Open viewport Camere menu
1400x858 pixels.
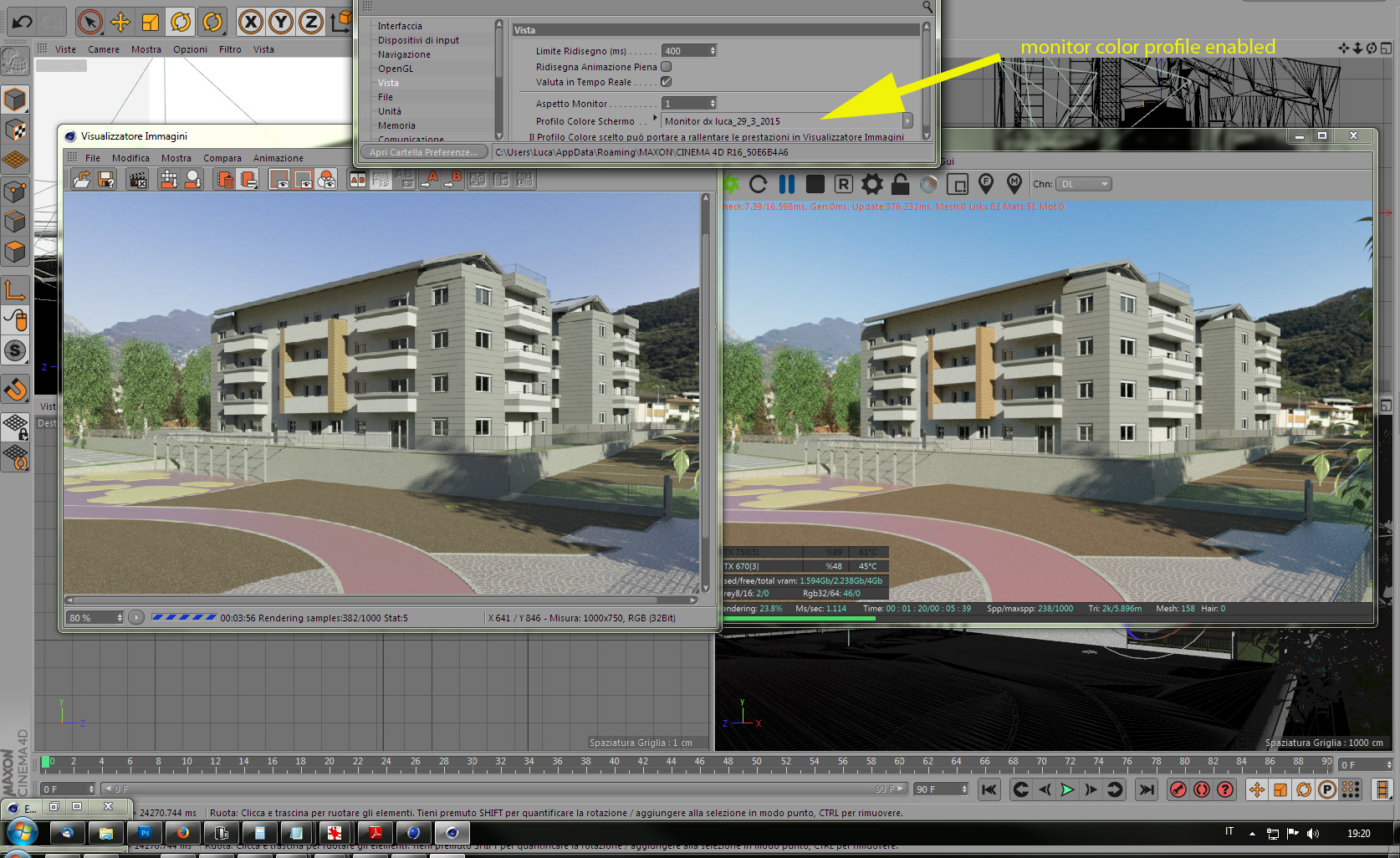104,49
